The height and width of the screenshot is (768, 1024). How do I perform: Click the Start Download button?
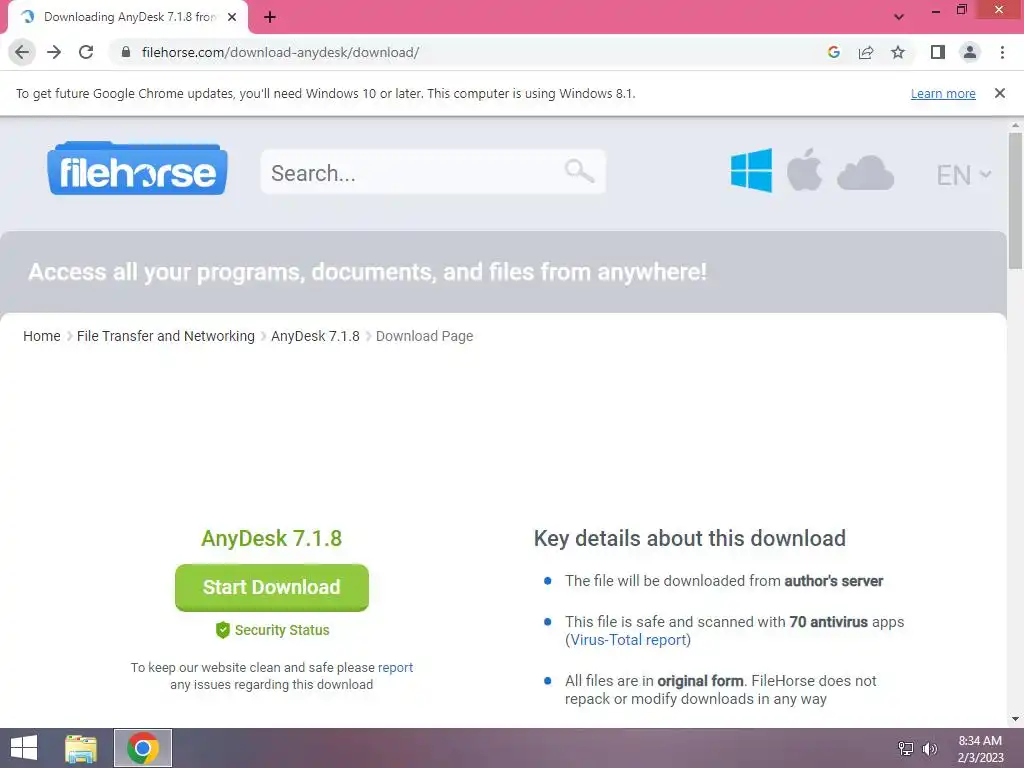[272, 587]
